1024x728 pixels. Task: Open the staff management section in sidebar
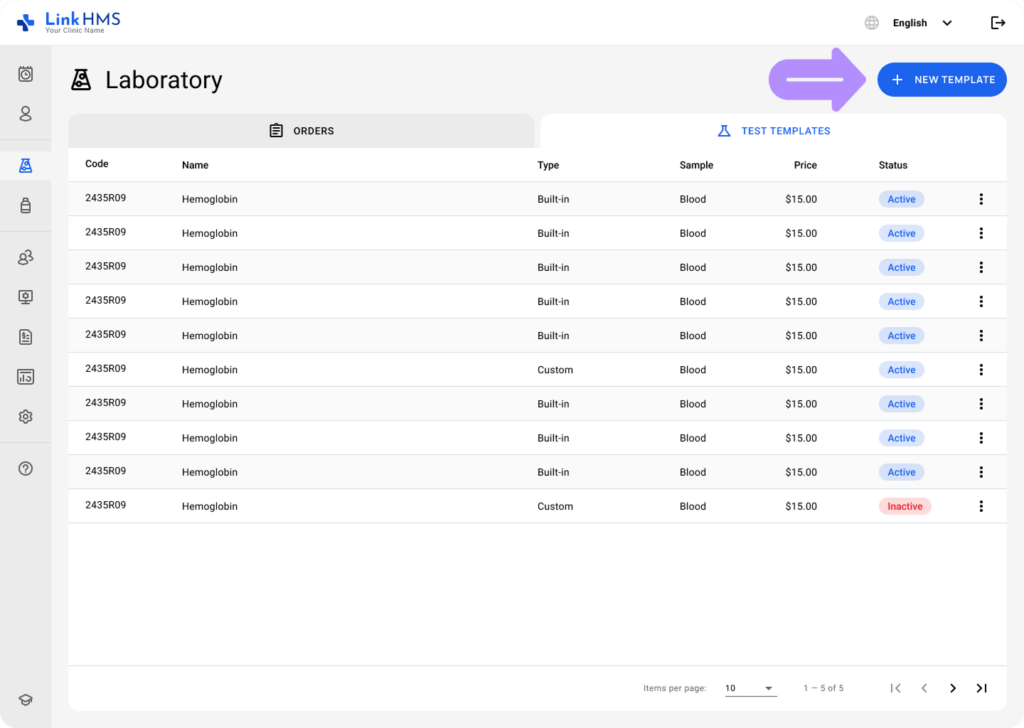(x=25, y=257)
